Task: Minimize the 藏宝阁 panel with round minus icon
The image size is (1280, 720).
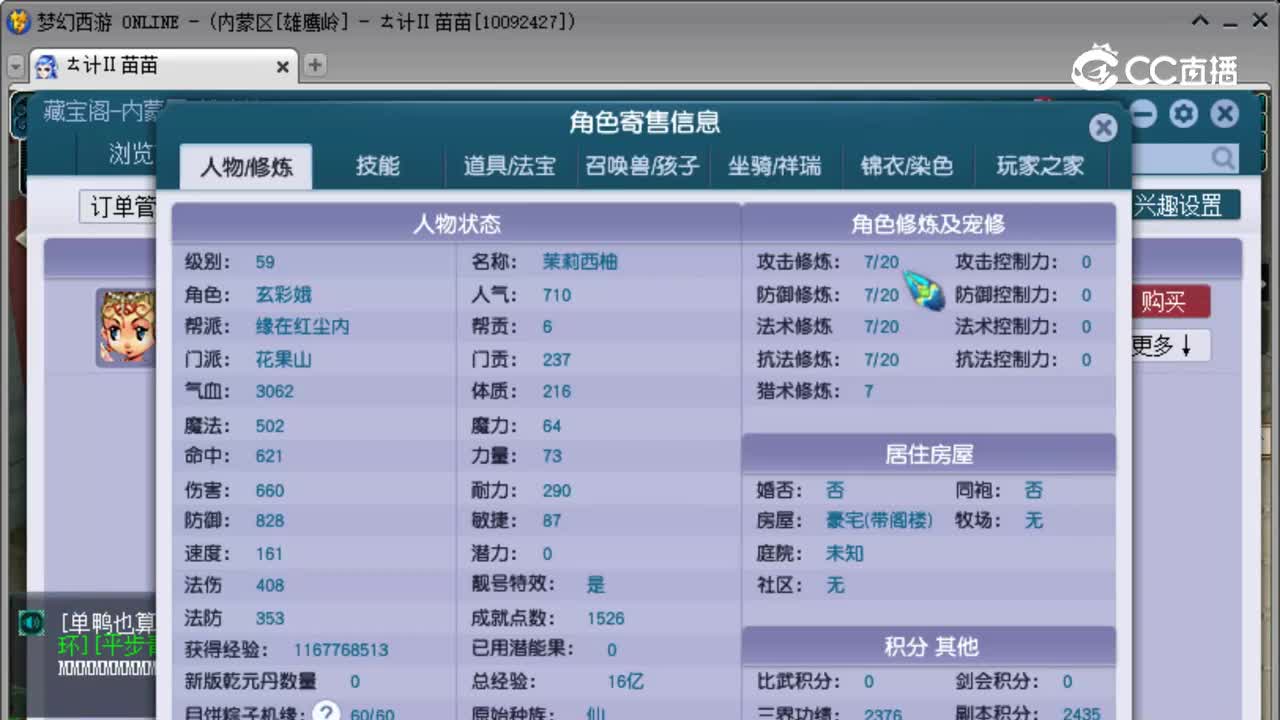Action: point(1142,113)
